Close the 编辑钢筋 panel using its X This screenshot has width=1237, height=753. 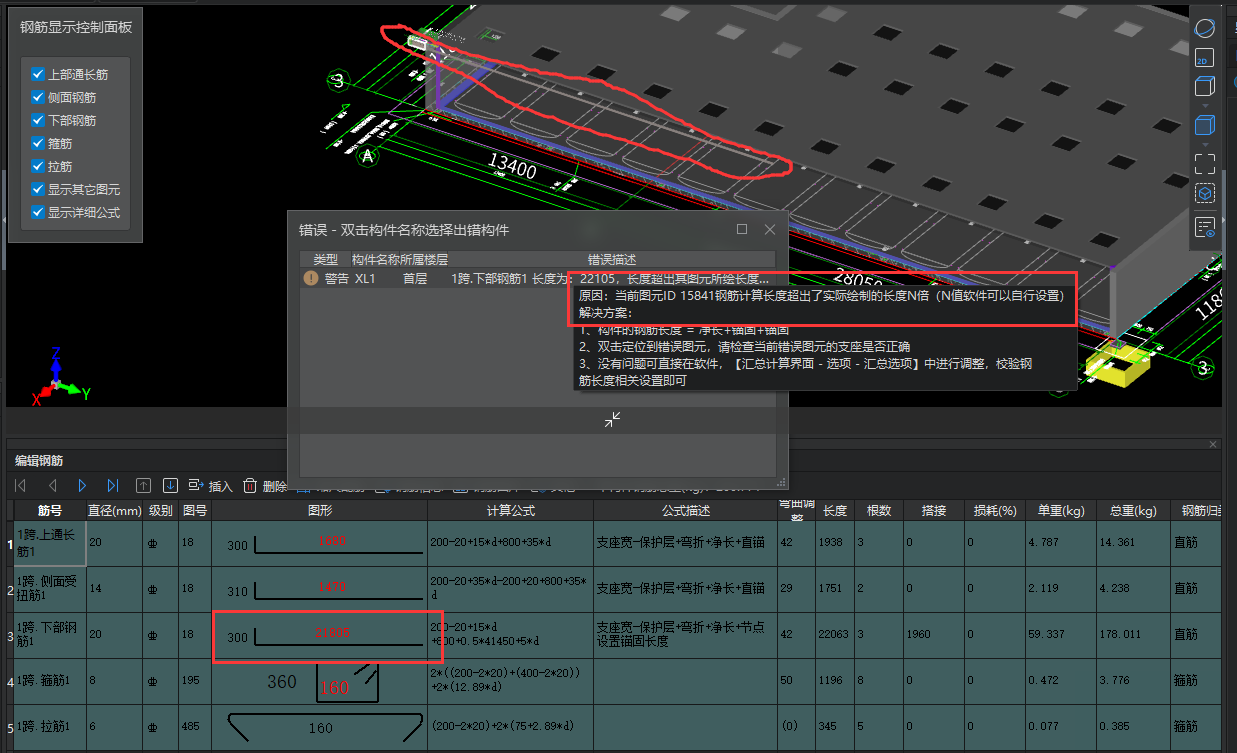click(x=1214, y=444)
